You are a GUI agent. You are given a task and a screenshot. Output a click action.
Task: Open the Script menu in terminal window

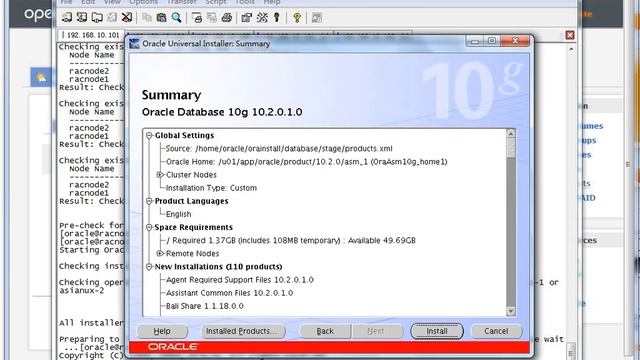(216, 2)
